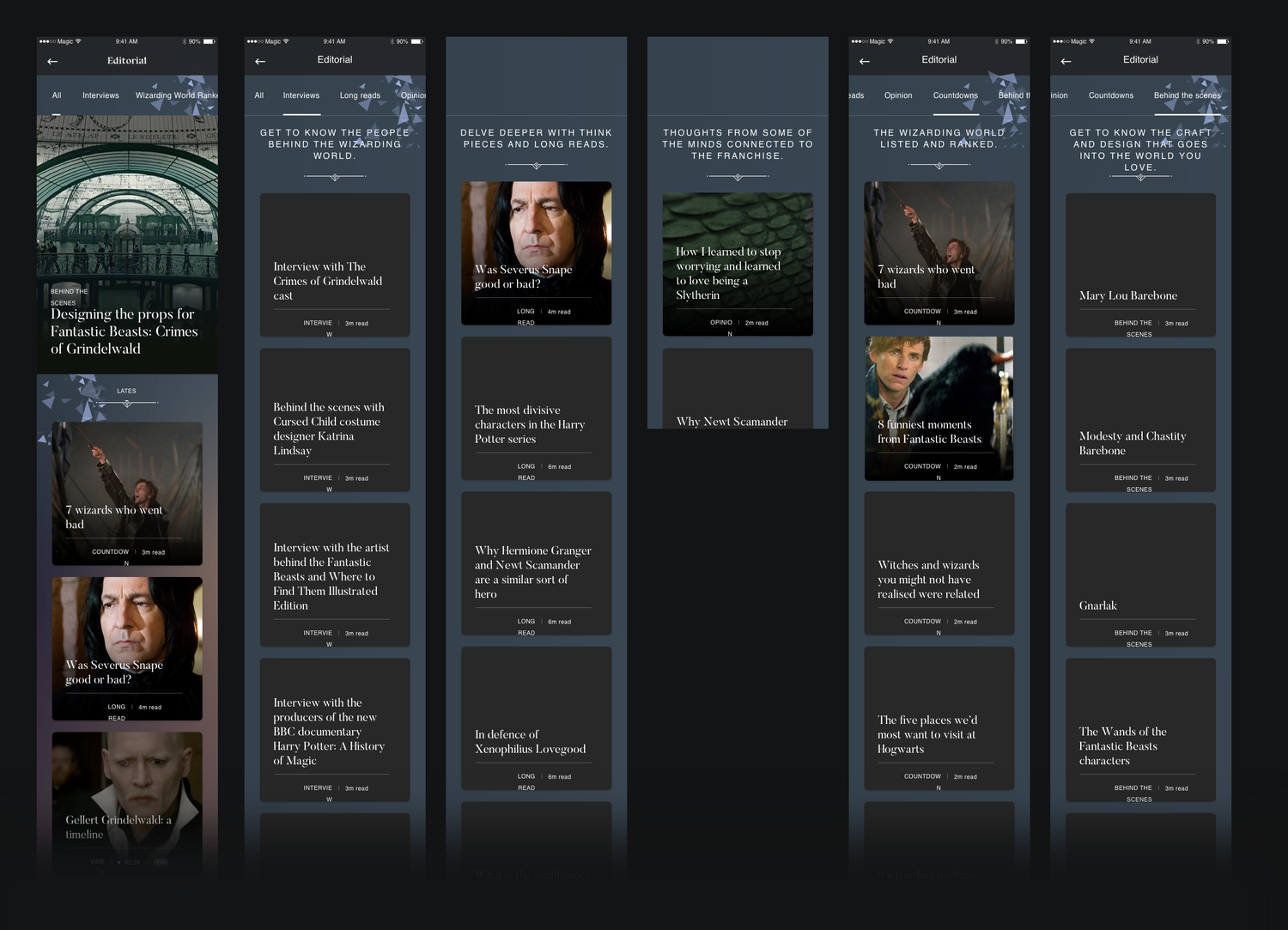The image size is (1288, 930).
Task: Select the Long reads tab
Action: [360, 95]
